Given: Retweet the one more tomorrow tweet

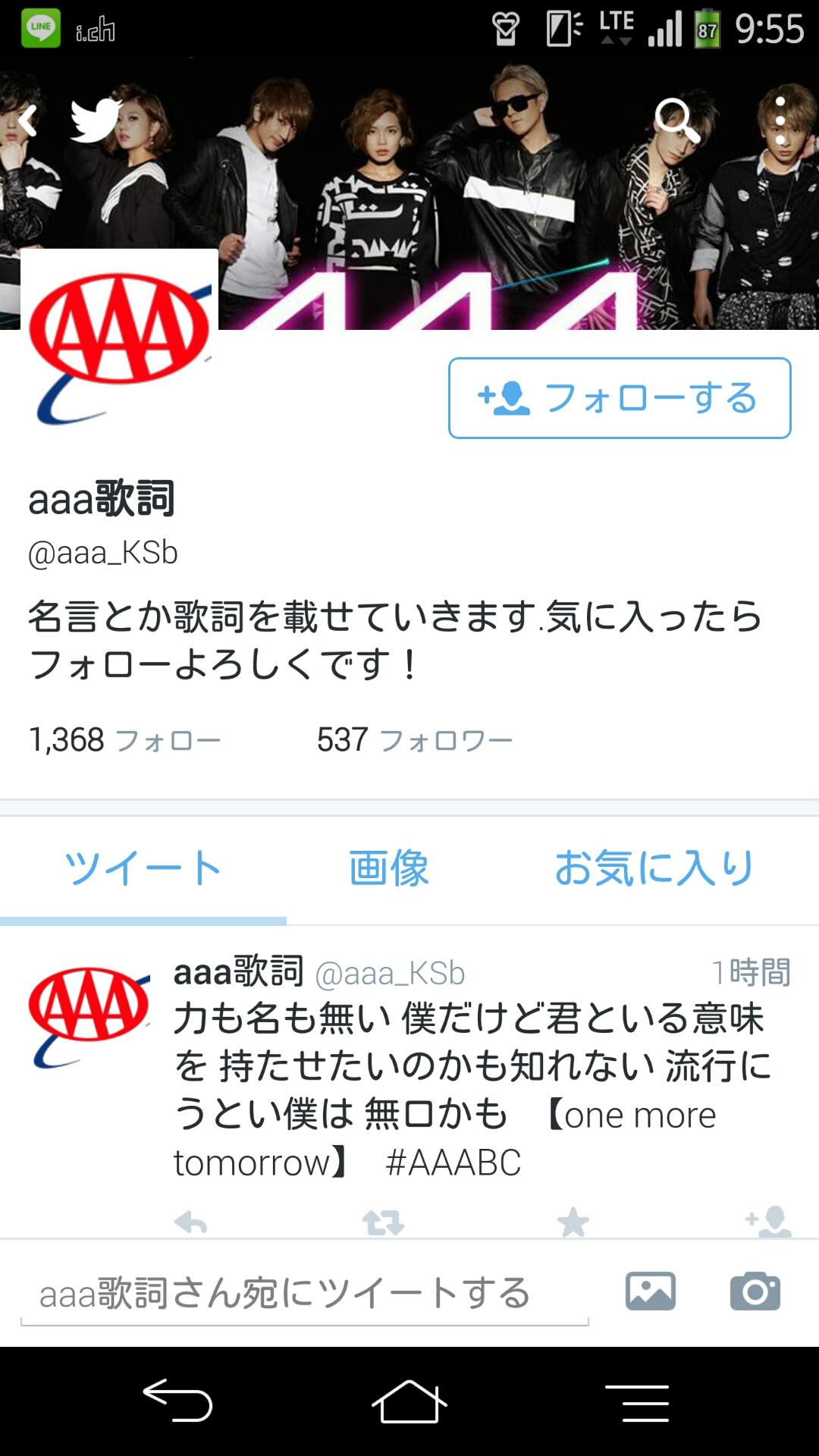Looking at the screenshot, I should coord(383,1222).
